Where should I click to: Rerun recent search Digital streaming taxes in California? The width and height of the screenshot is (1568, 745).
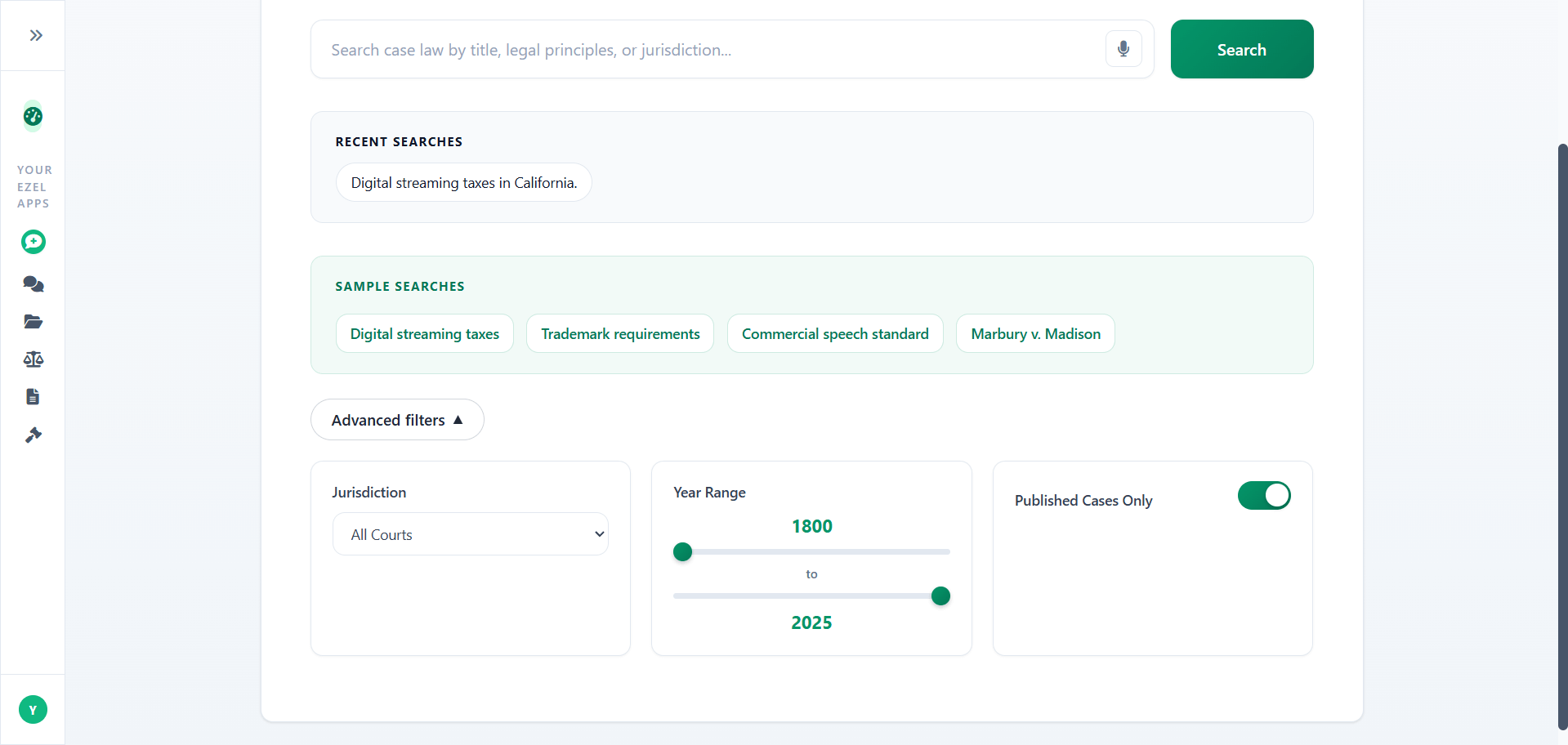(463, 182)
